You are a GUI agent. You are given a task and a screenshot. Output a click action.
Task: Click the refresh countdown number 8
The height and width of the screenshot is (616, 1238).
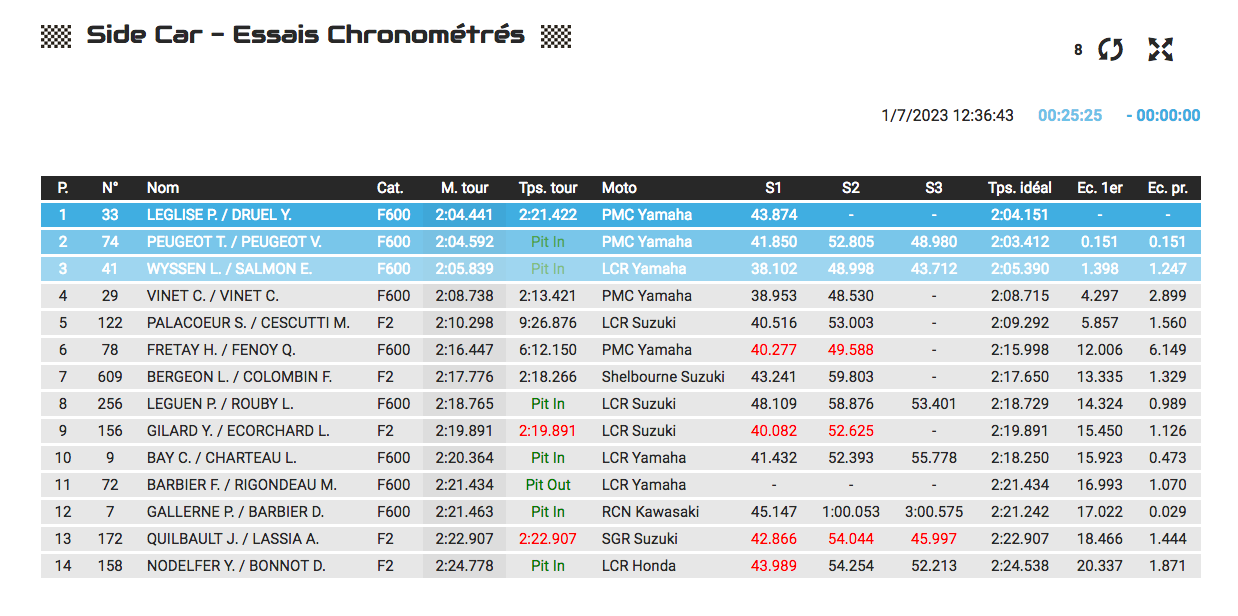click(x=1078, y=50)
